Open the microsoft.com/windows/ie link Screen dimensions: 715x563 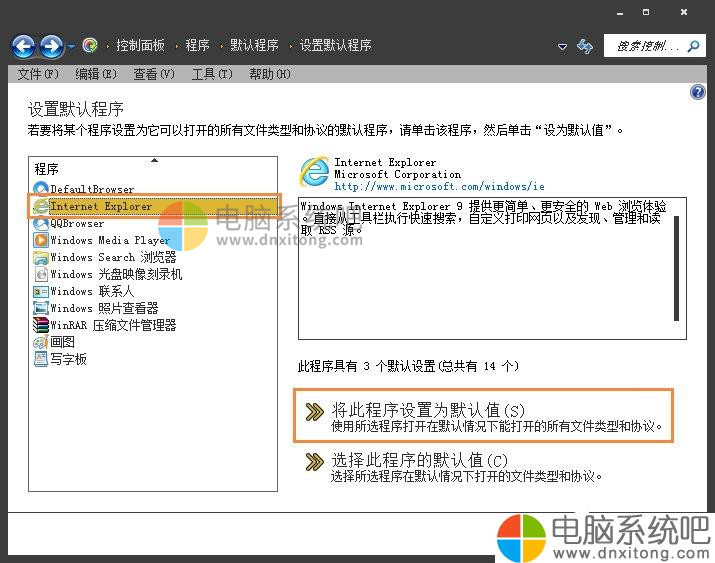439,186
